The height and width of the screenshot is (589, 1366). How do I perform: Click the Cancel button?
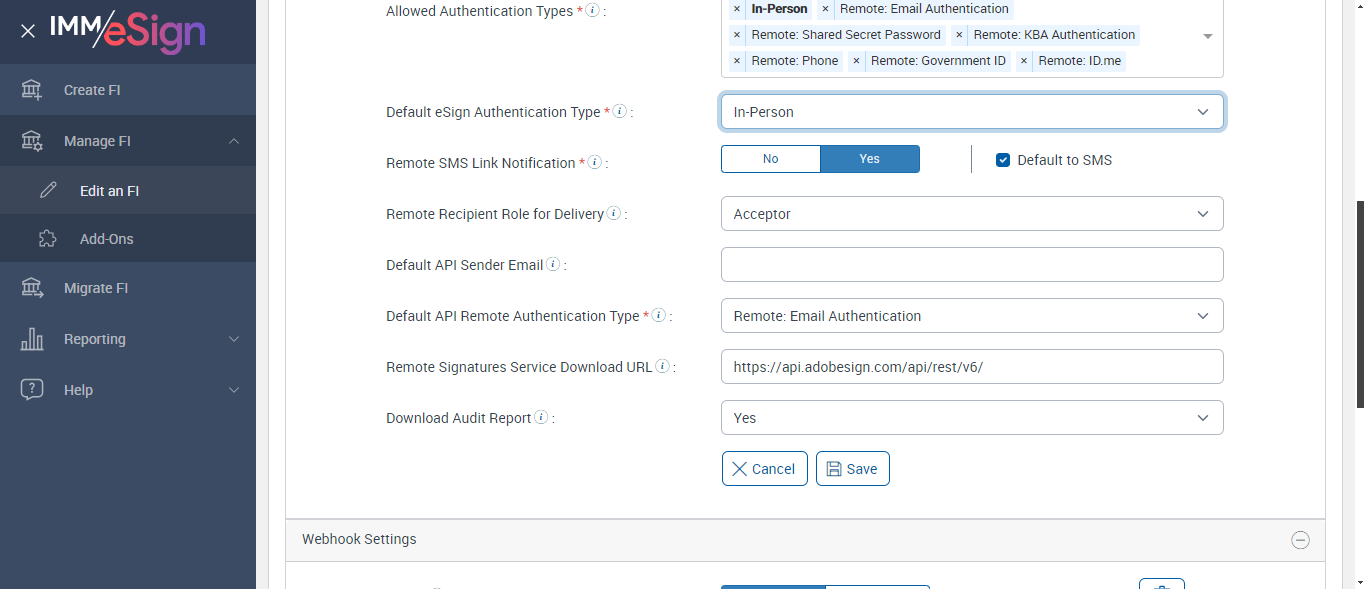pos(764,469)
